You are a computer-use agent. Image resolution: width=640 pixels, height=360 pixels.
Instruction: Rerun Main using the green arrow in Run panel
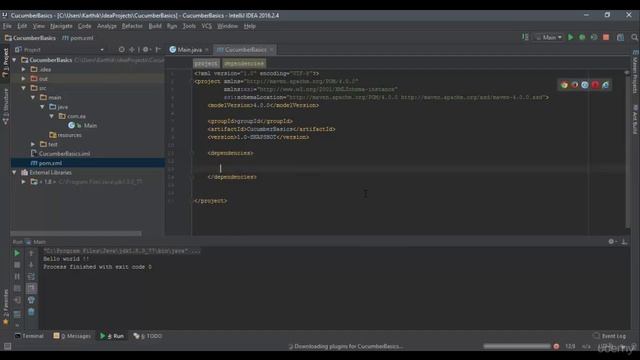click(17, 253)
